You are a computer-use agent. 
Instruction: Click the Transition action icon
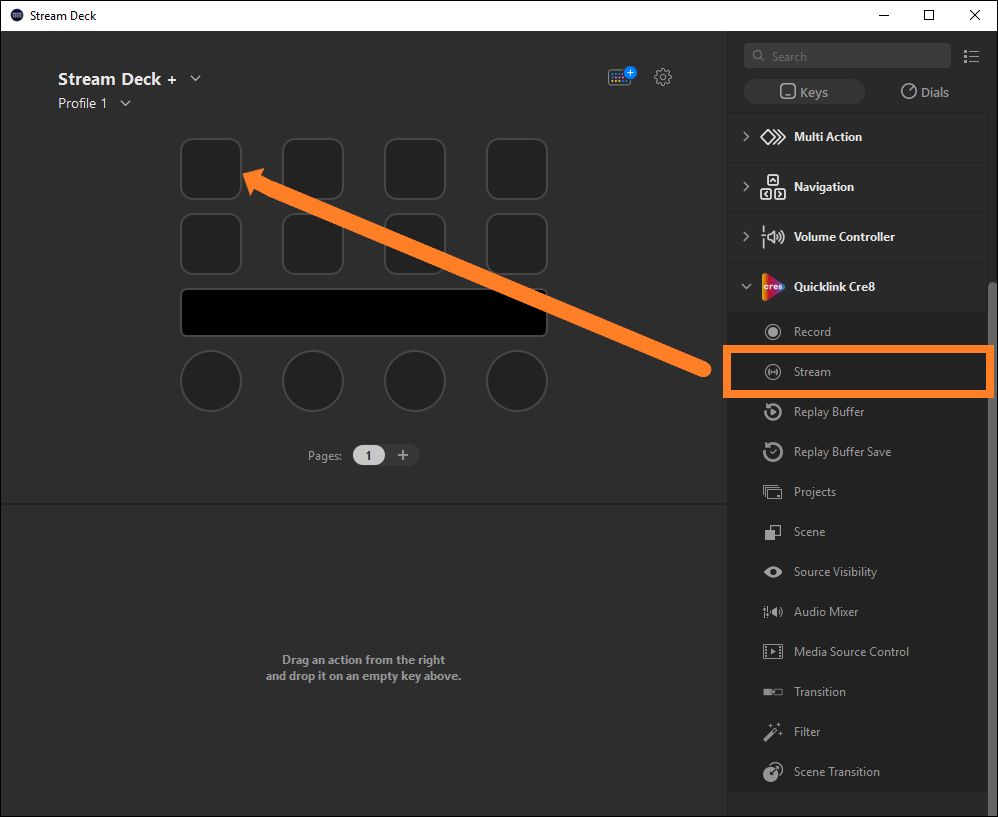pyautogui.click(x=773, y=692)
